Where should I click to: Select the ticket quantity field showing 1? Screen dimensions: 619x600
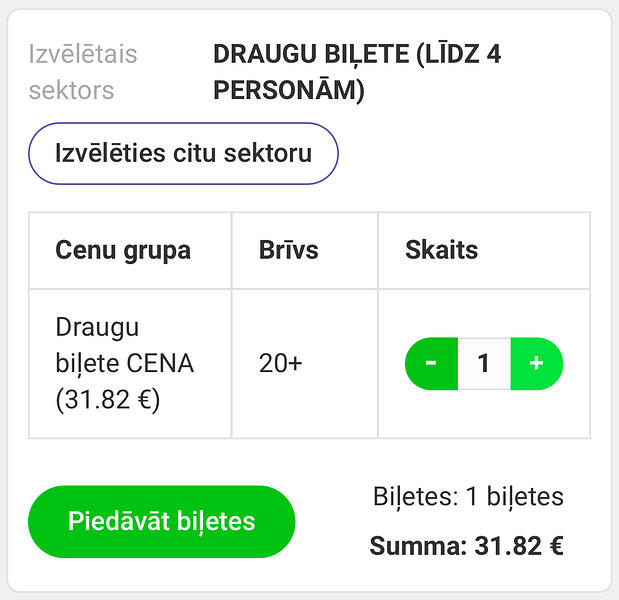[x=484, y=364]
